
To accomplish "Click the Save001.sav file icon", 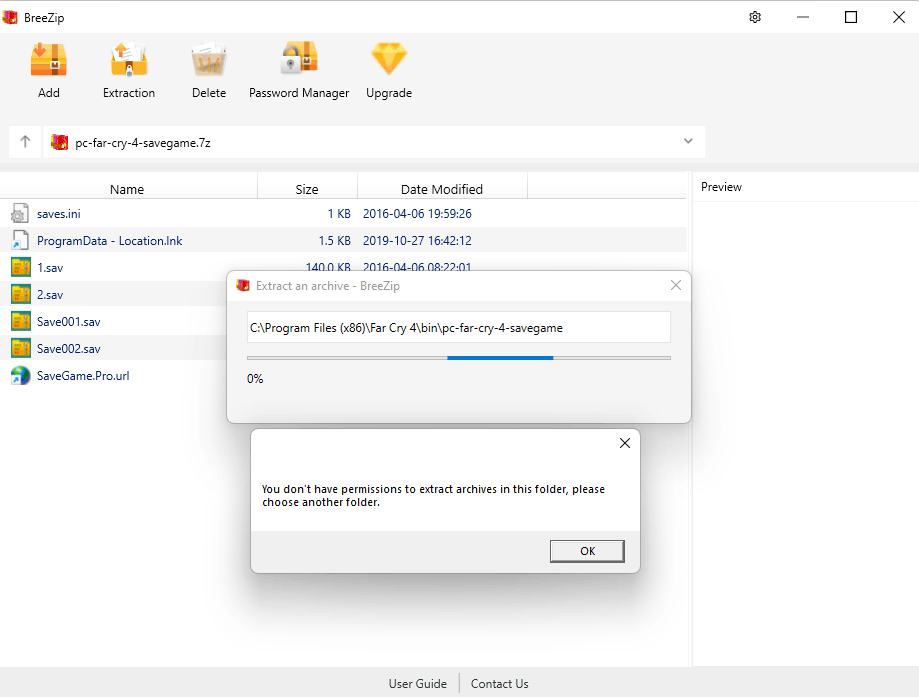I will pyautogui.click(x=20, y=321).
